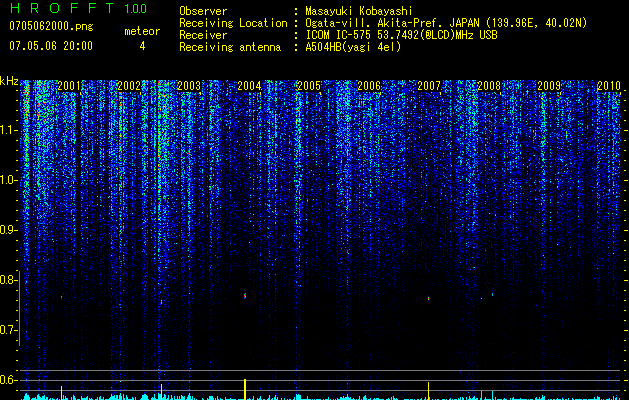Click the HROFFT 1.0.0 title text
The image size is (629, 400).
(x=78, y=8)
